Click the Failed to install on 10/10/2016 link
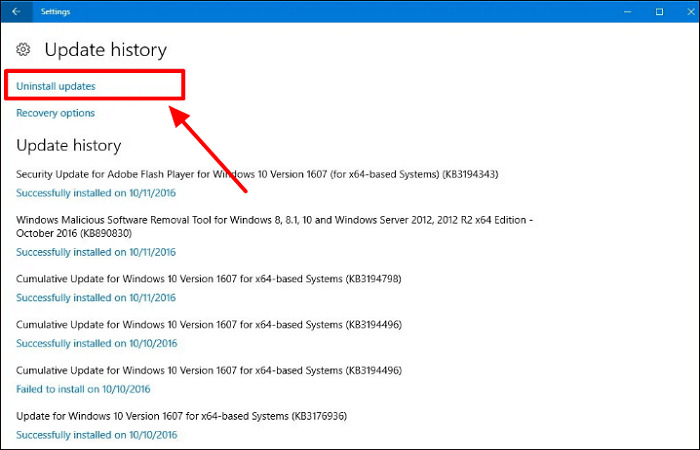The height and width of the screenshot is (450, 700). pyautogui.click(x=83, y=389)
